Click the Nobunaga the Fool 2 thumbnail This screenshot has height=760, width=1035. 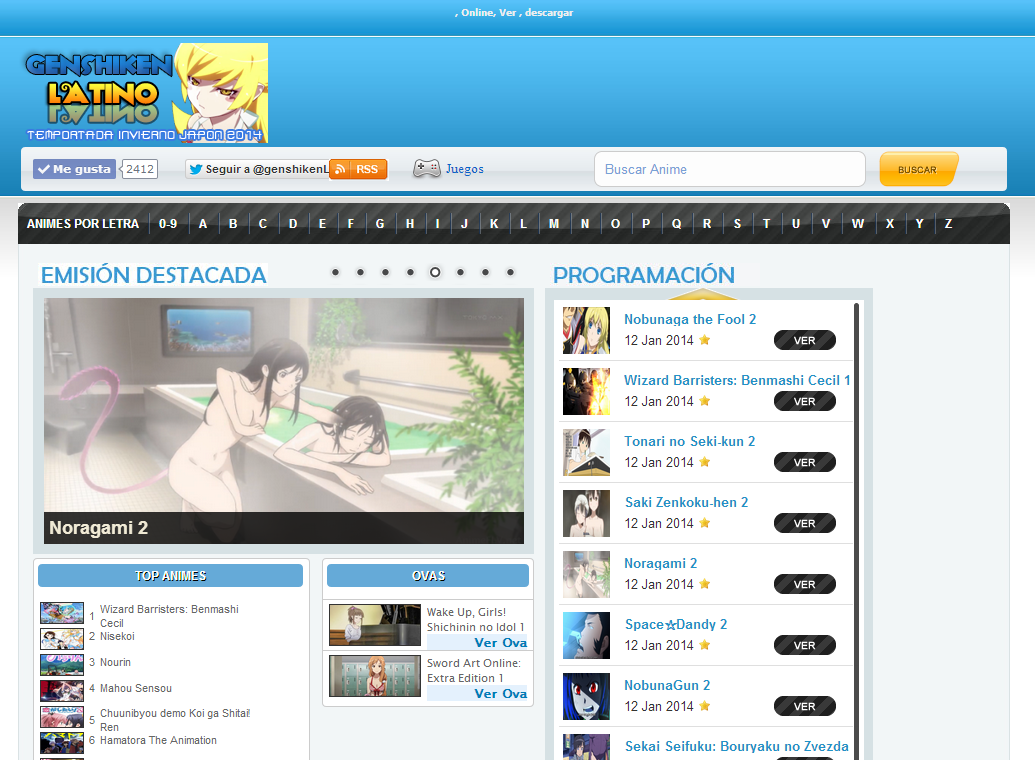(x=586, y=330)
